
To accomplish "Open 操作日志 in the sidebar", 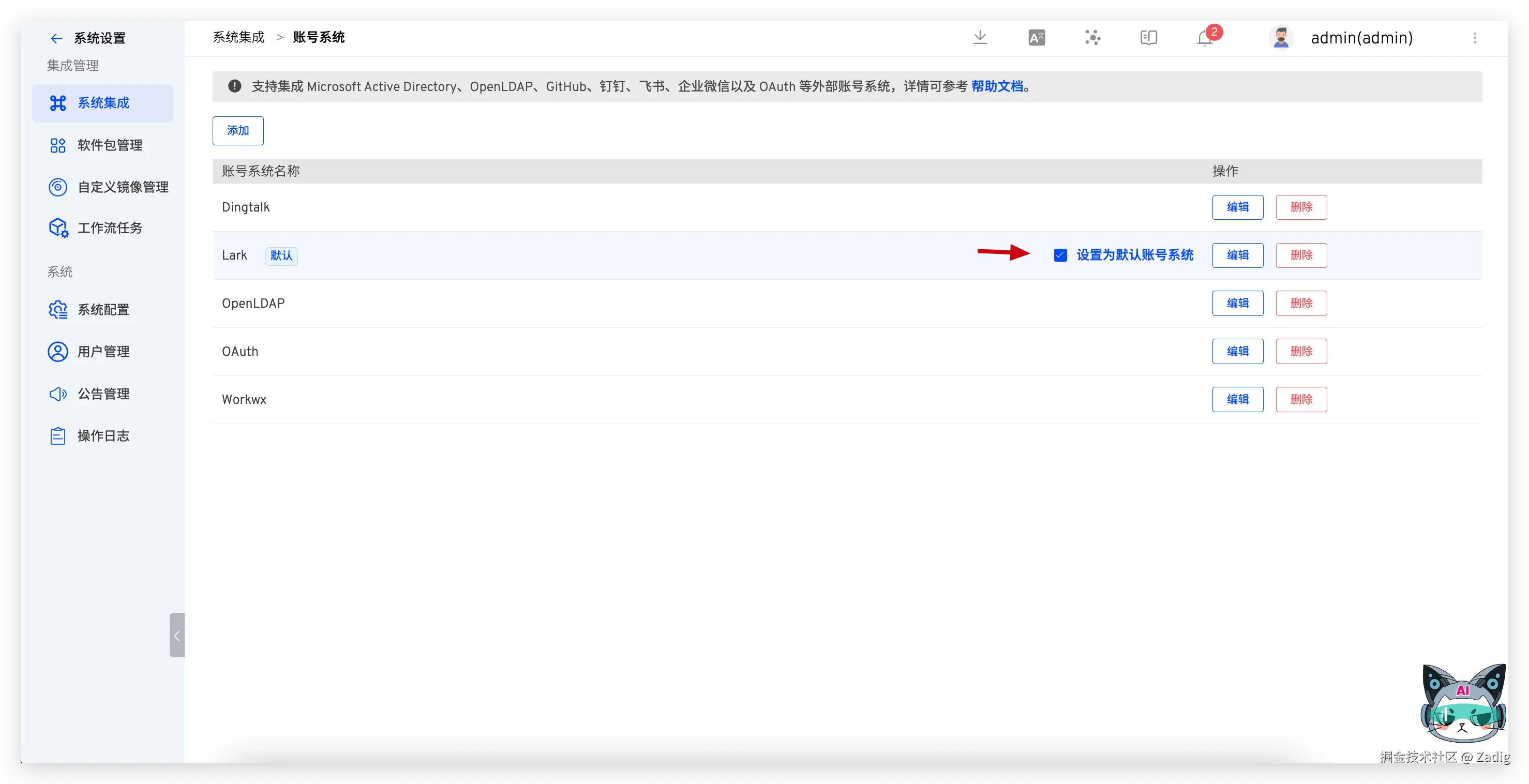I will [103, 436].
